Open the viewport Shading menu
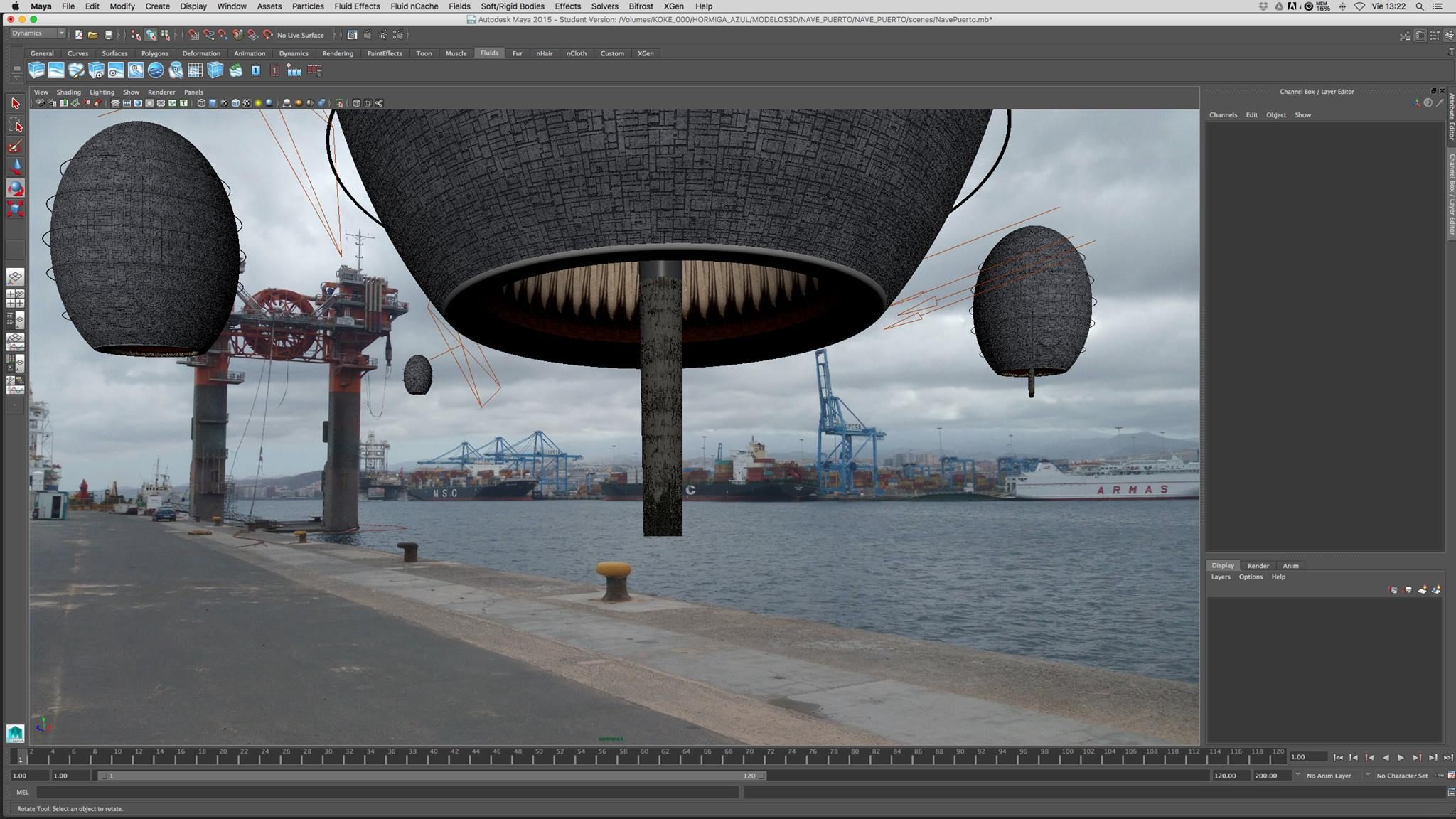The height and width of the screenshot is (819, 1456). pyautogui.click(x=68, y=92)
